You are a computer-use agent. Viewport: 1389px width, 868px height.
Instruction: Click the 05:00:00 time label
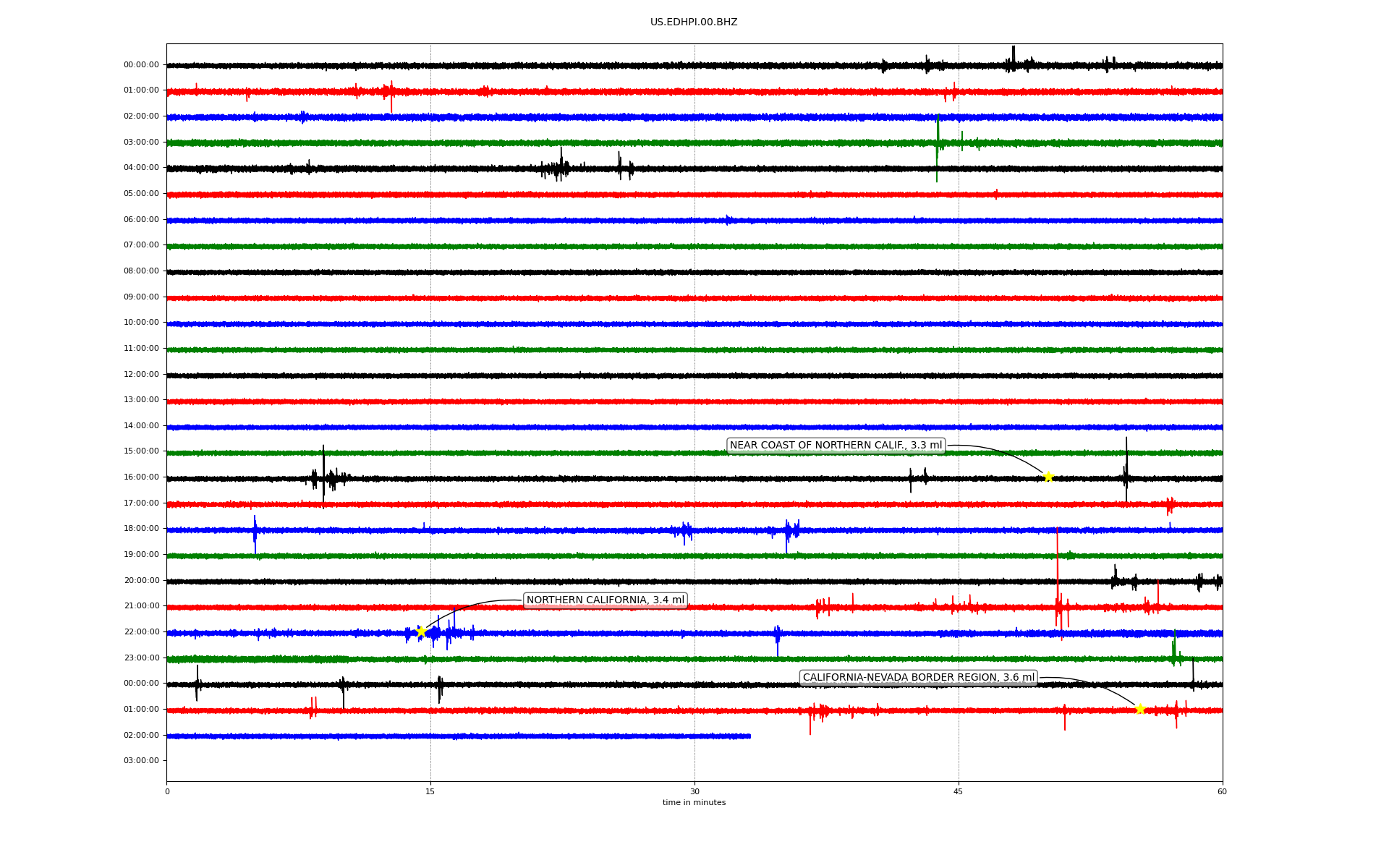coord(141,194)
